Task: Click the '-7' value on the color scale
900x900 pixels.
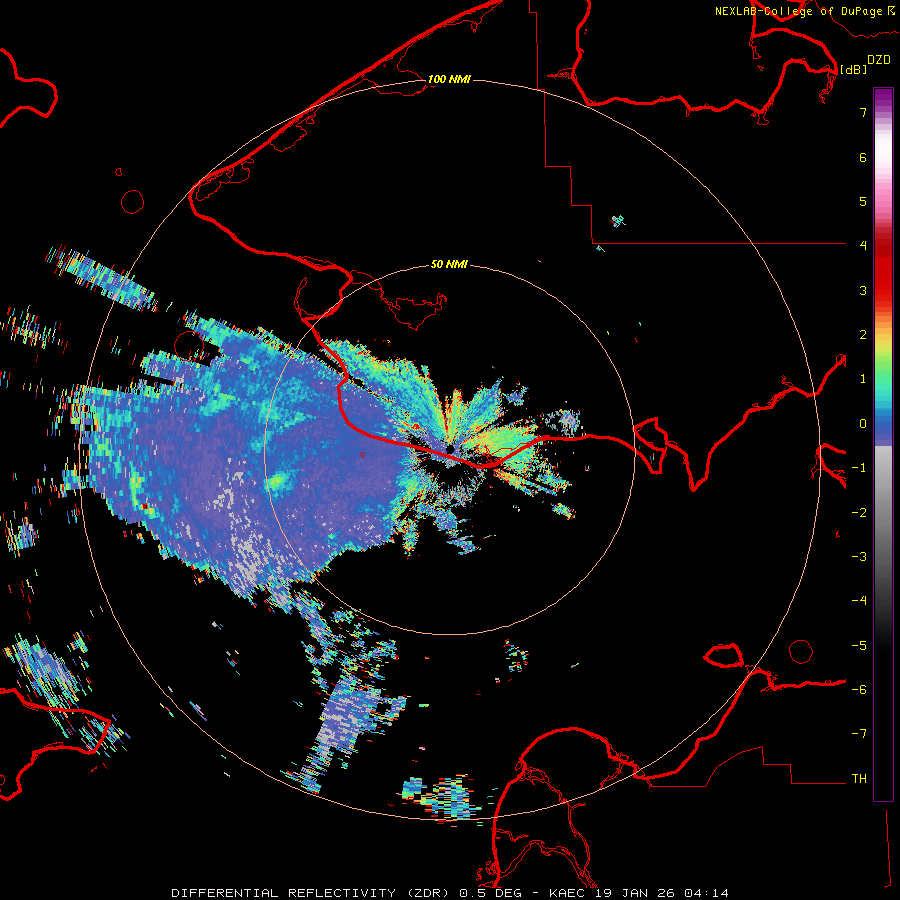Action: point(859,734)
